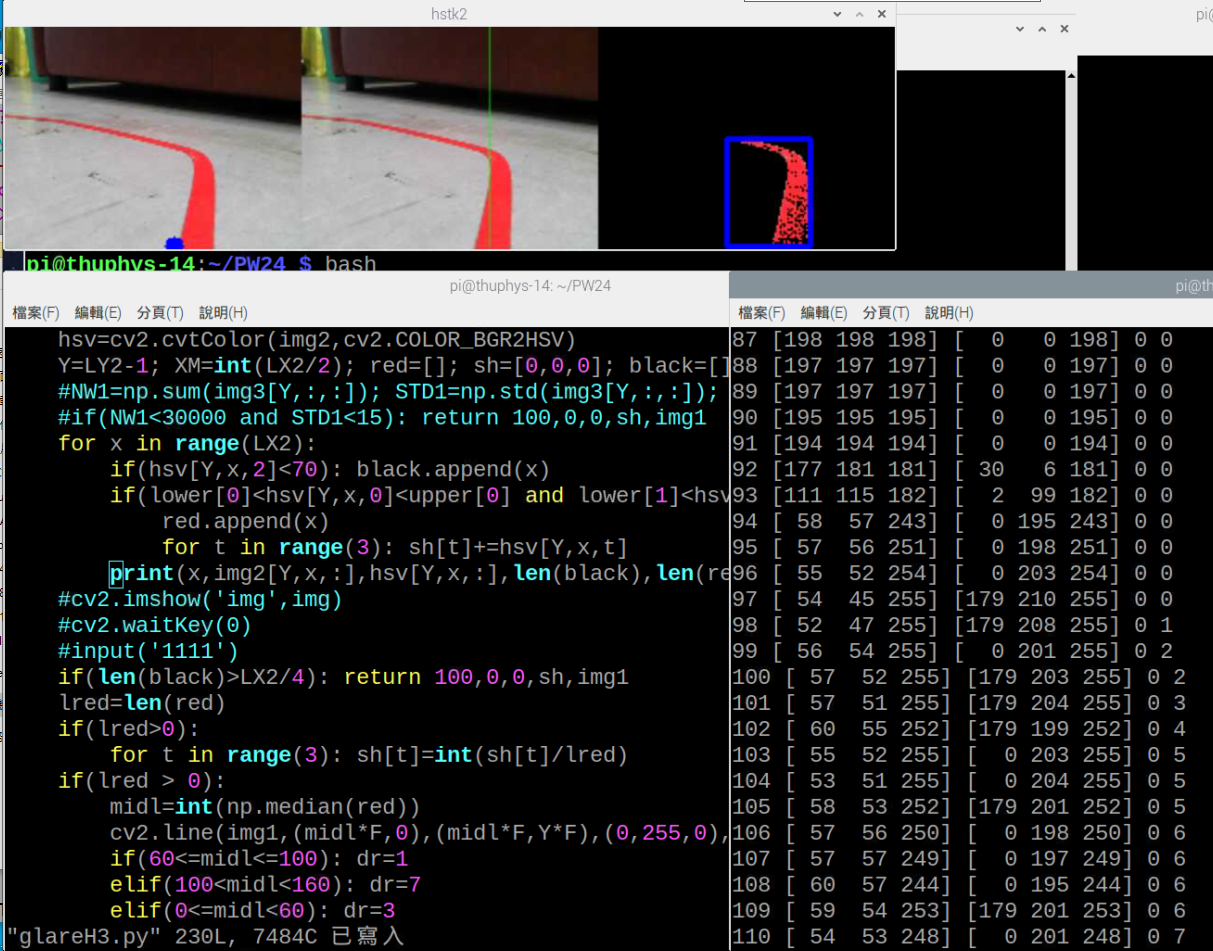Focus the pi@thuphys-14: ~/PW24 title bar
Image resolution: width=1213 pixels, height=951 pixels.
(x=530, y=286)
